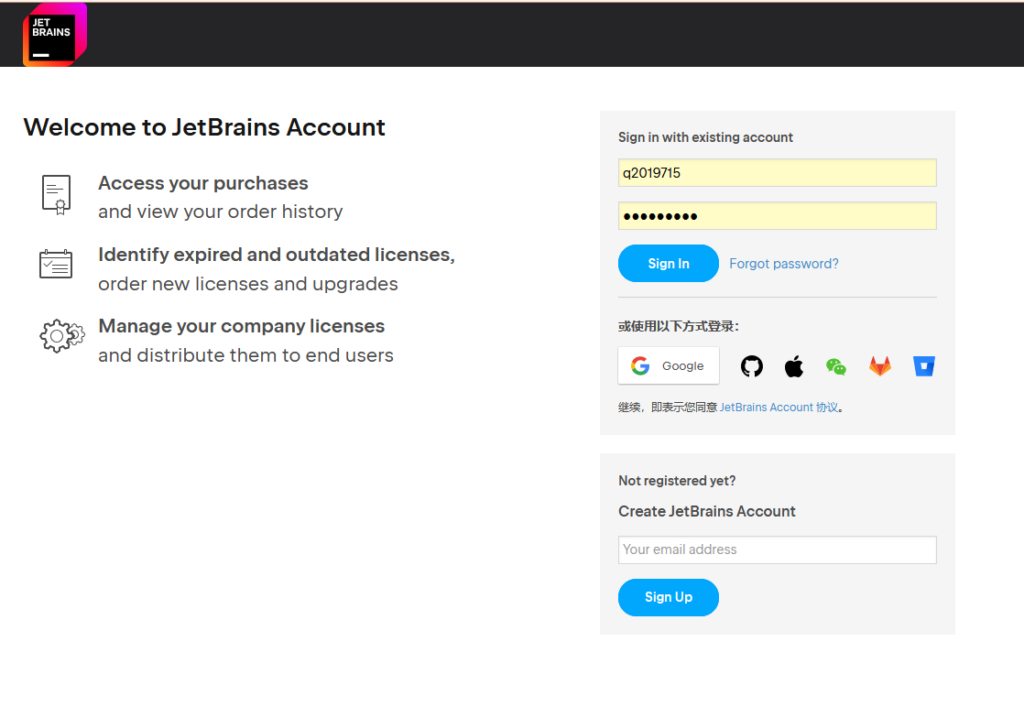Click the Your email address field
1024x707 pixels.
click(777, 550)
